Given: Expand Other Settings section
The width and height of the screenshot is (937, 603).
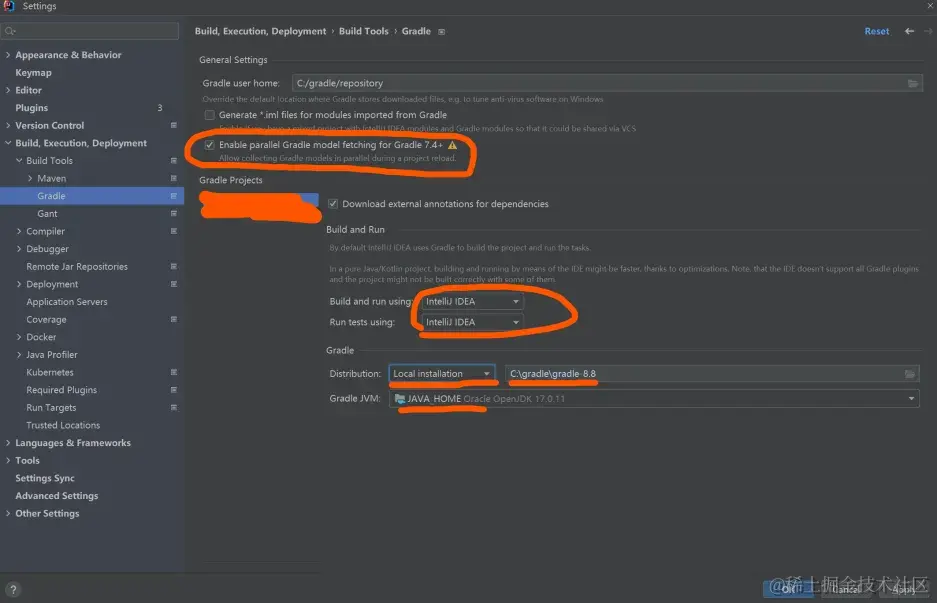Looking at the screenshot, I should point(8,513).
